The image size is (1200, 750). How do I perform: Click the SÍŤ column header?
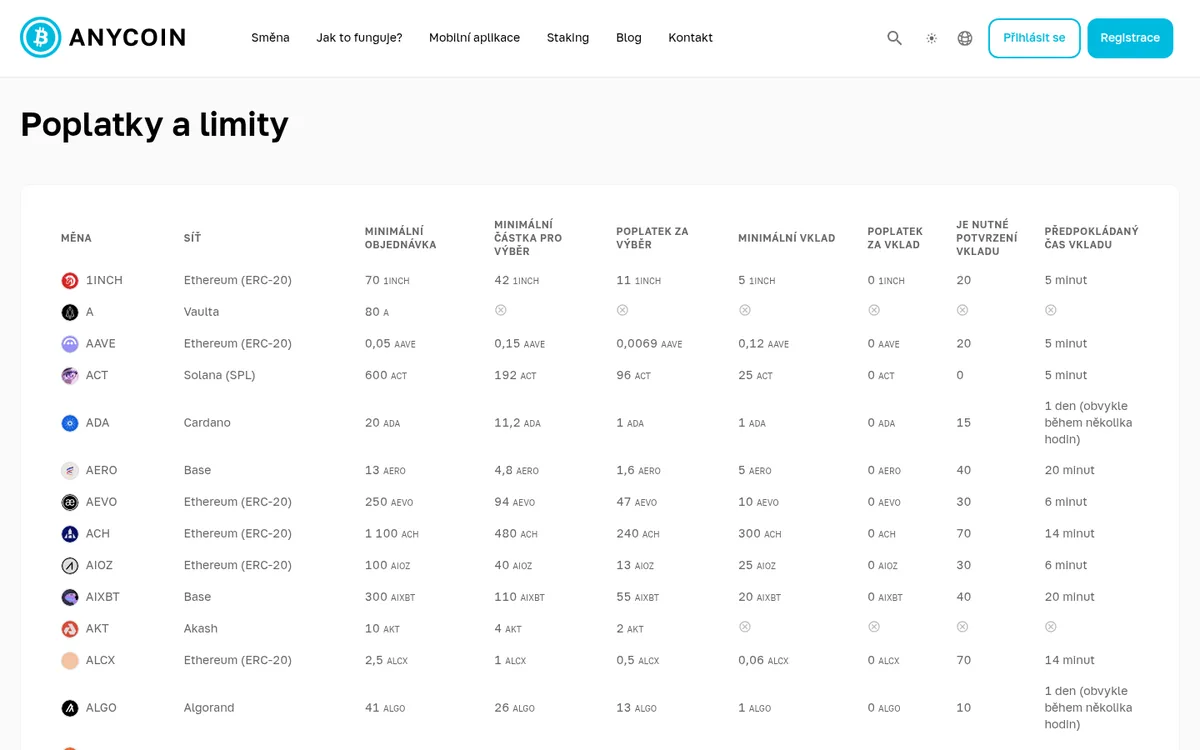click(192, 238)
